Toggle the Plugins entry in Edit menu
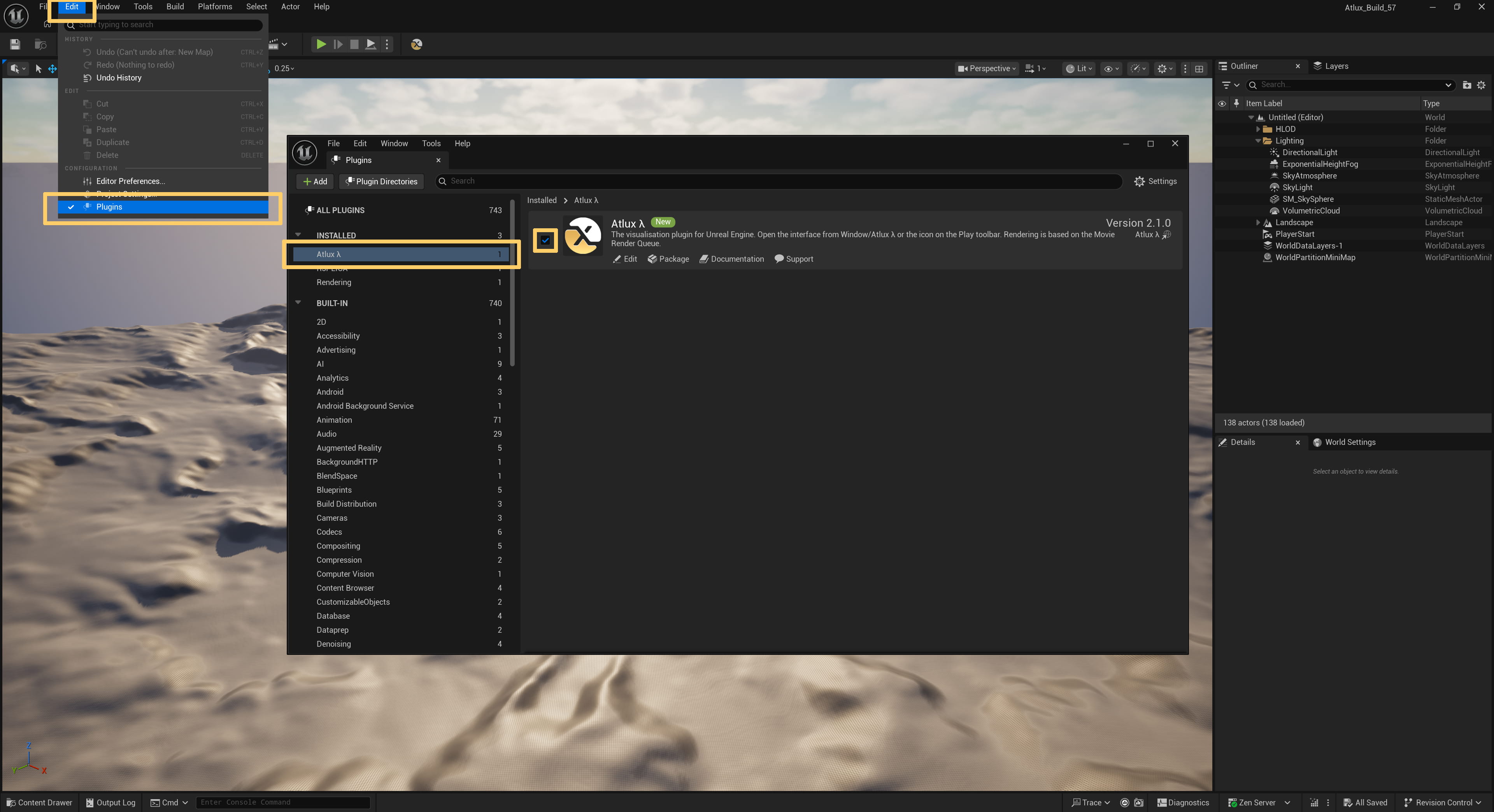1494x812 pixels. pos(109,207)
